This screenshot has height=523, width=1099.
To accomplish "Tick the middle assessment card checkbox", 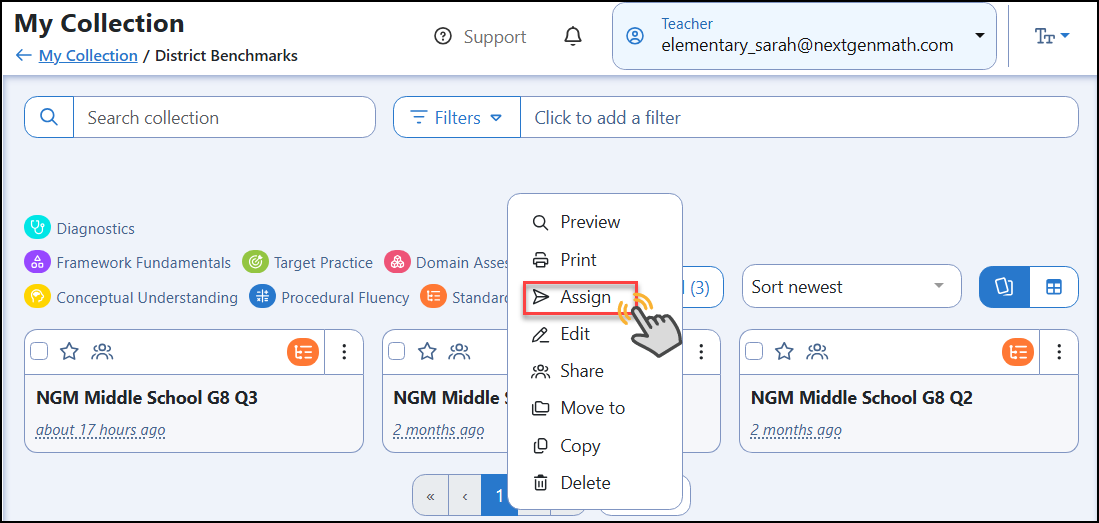I will coord(397,351).
